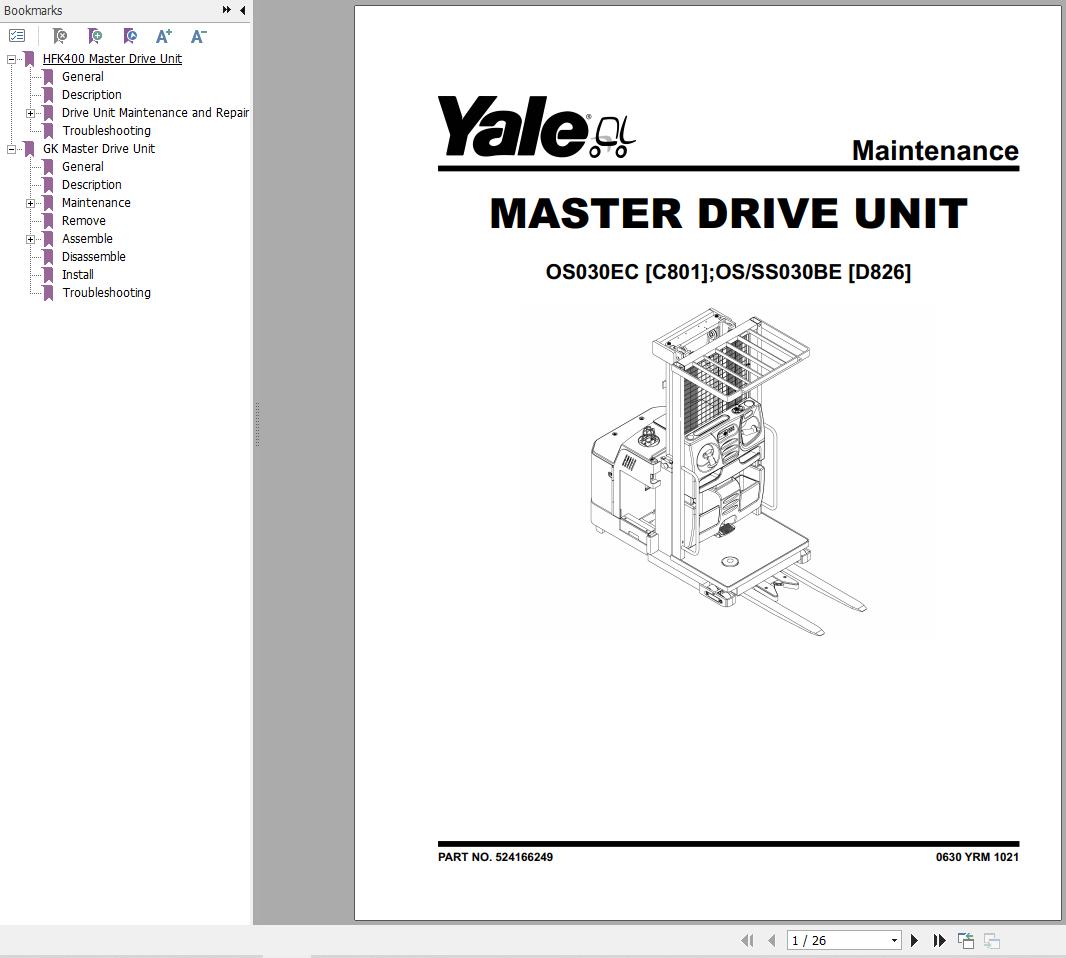Open Description under GK Master Drive Unit
The width and height of the screenshot is (1066, 958).
pos(92,184)
